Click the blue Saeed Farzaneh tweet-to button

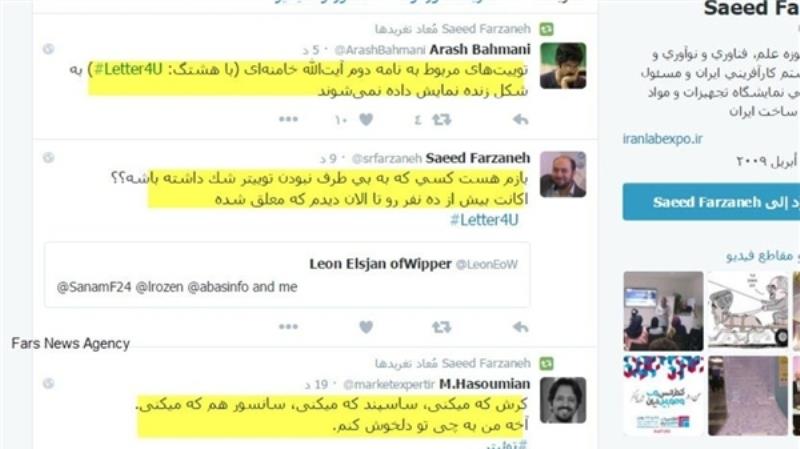711,202
